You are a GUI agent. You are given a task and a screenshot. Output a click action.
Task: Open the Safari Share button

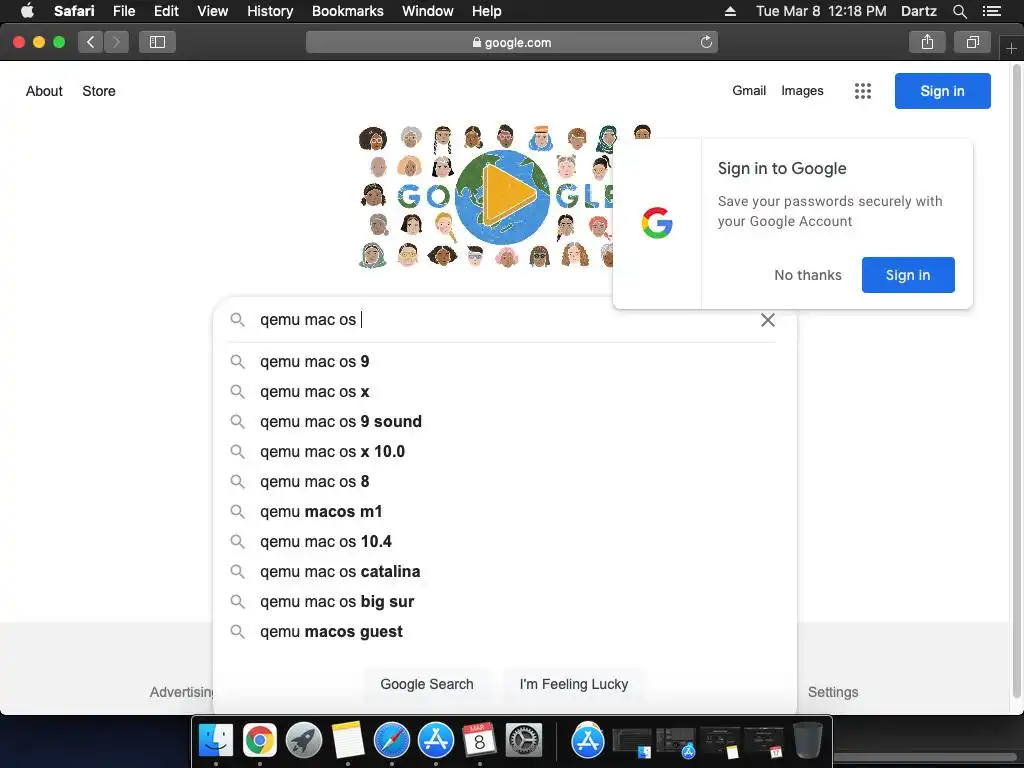tap(927, 42)
